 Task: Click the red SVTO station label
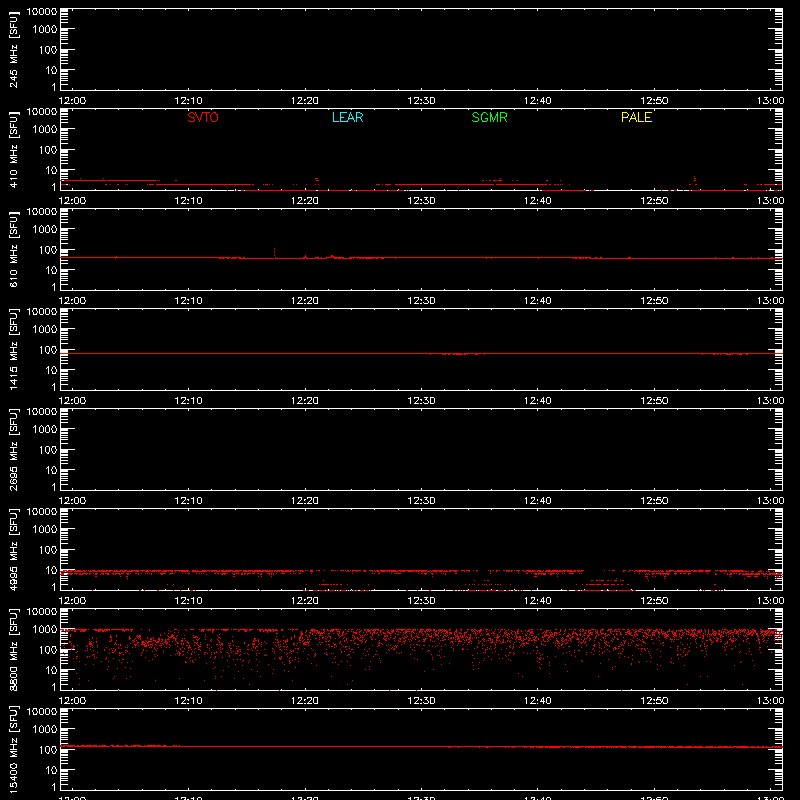click(203, 117)
